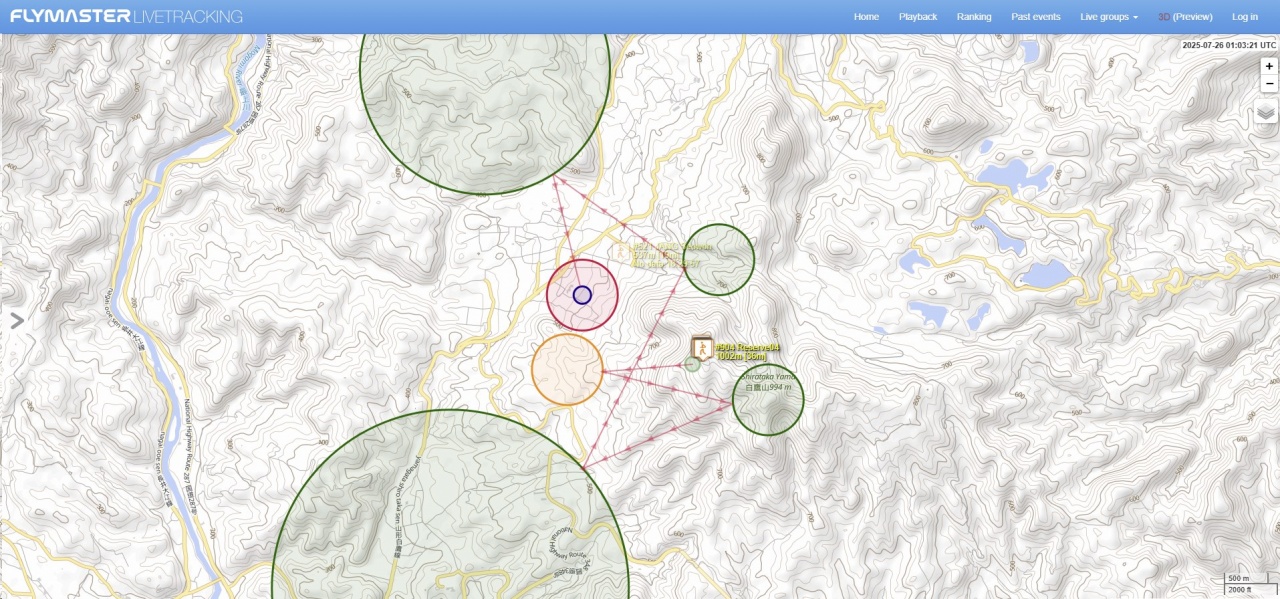Switch to the 3D (Preview) view
Screen dimensions: 1280x599
click(1185, 17)
